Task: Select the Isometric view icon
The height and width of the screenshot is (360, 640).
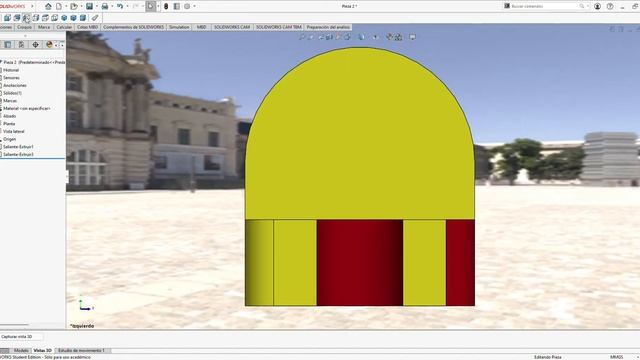Action: point(64,18)
